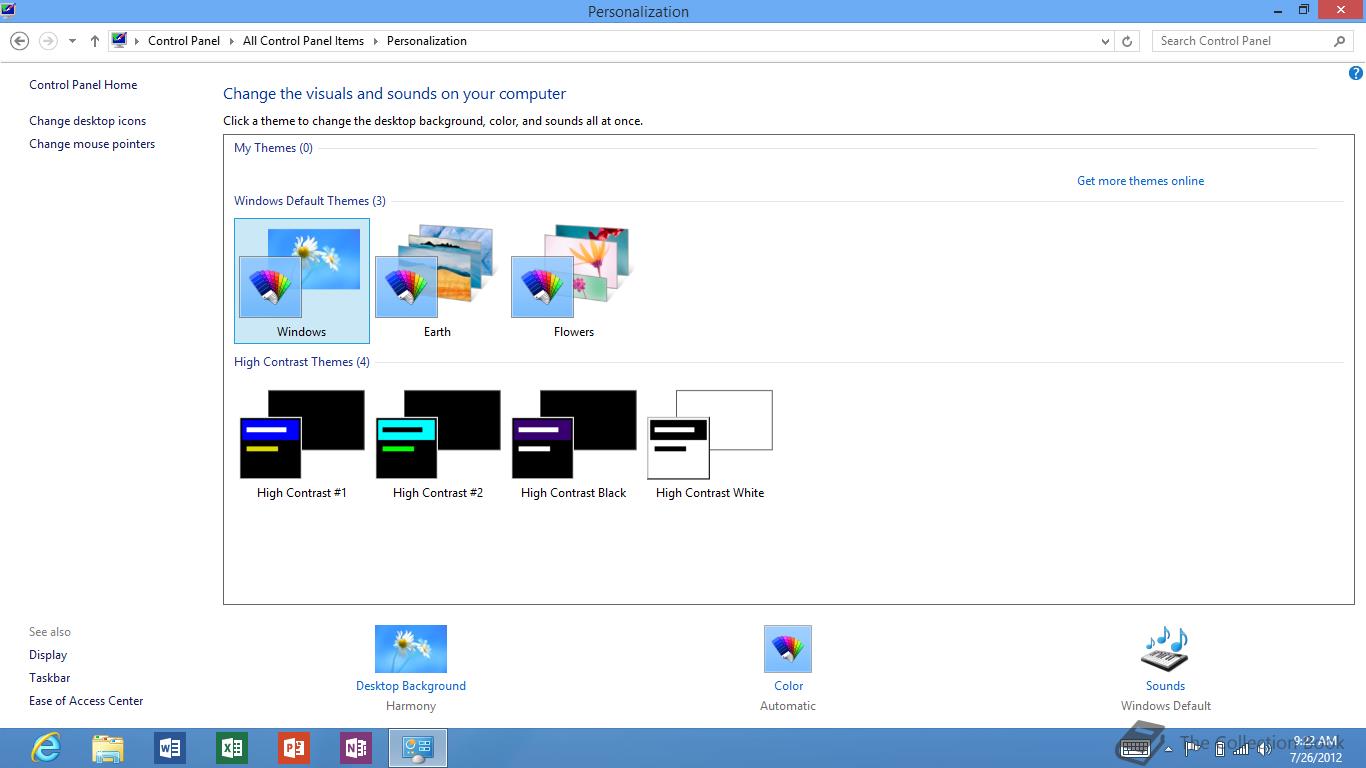
Task: Open Change desktop icons
Action: [x=87, y=121]
